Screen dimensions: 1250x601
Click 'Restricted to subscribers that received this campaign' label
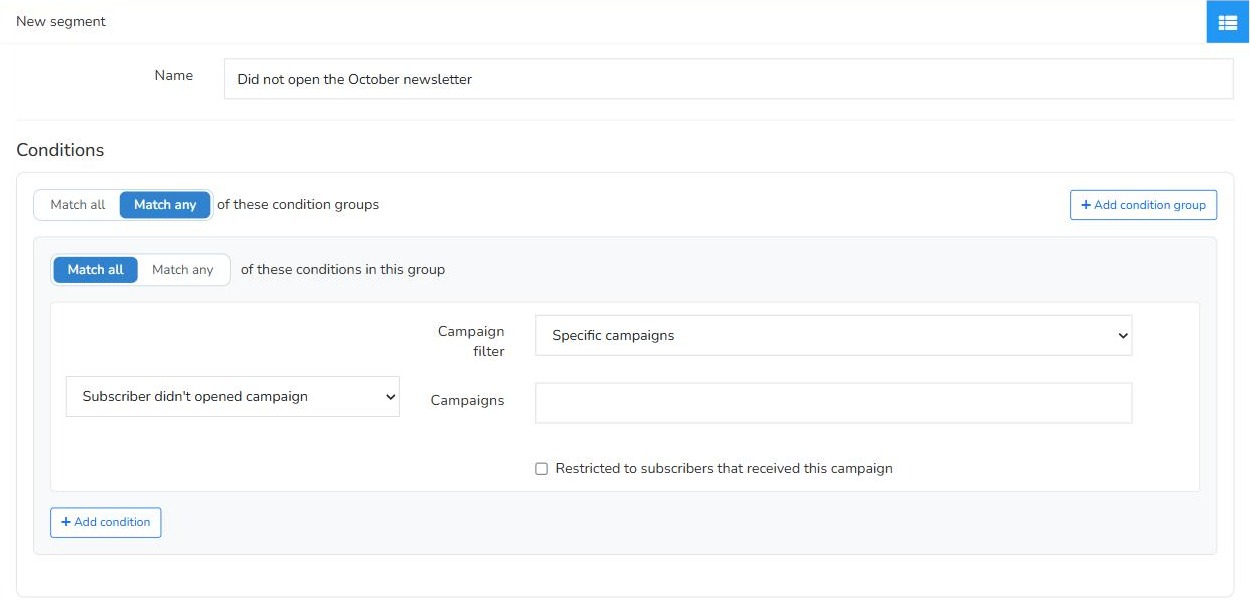pos(724,468)
